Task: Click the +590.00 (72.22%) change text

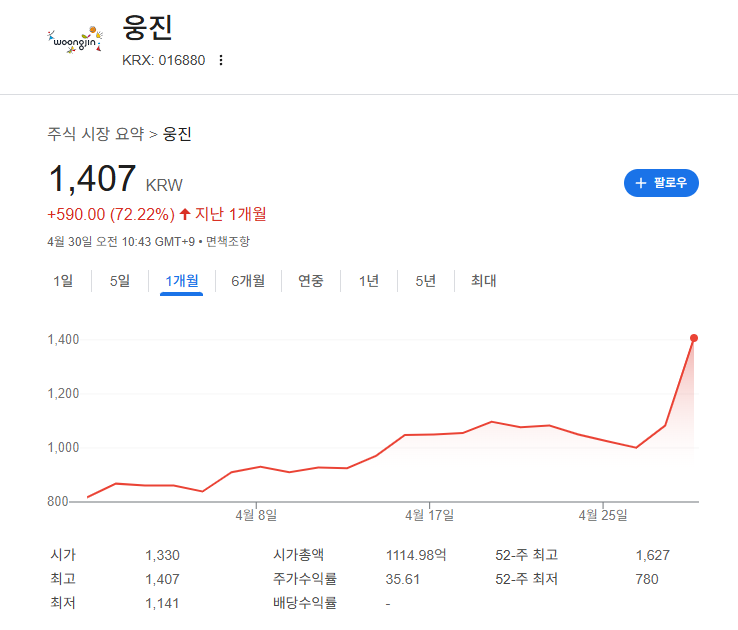Action: tap(111, 214)
